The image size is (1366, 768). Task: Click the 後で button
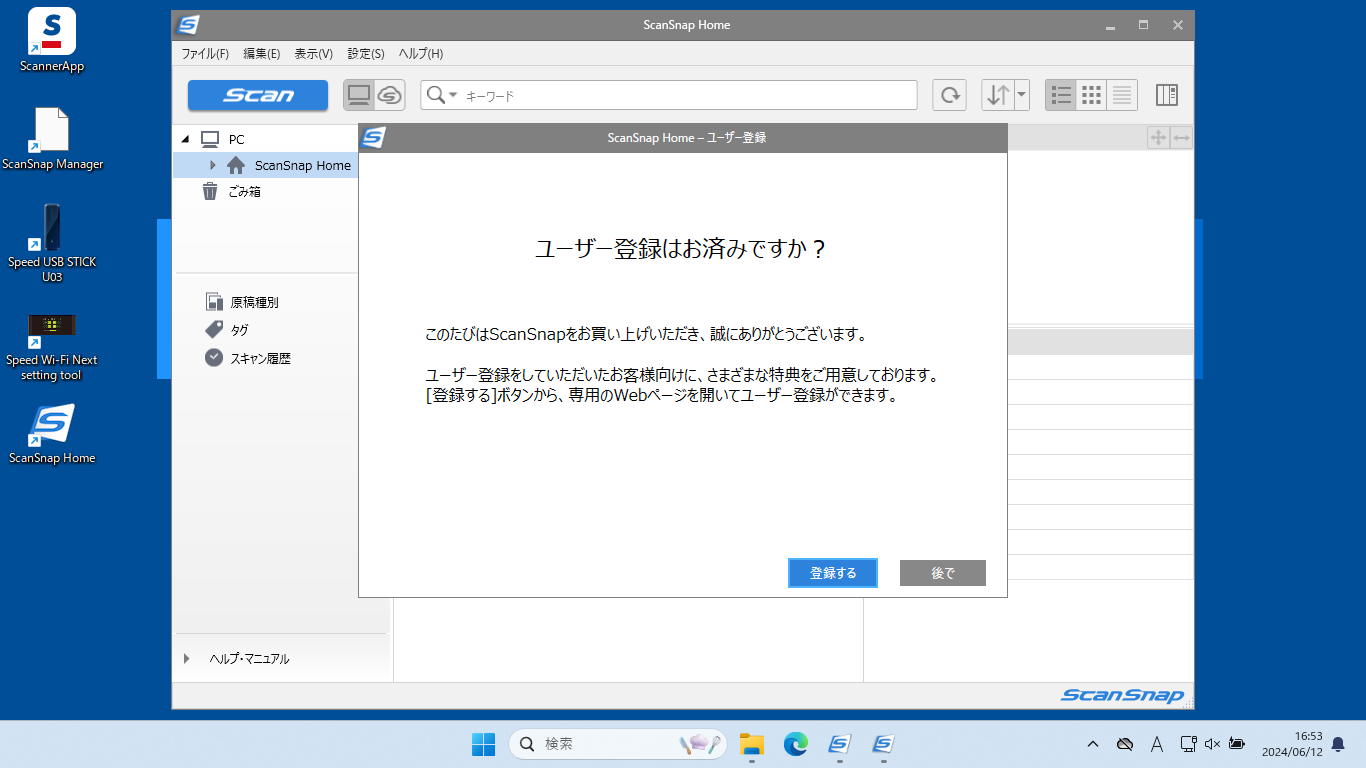coord(943,573)
